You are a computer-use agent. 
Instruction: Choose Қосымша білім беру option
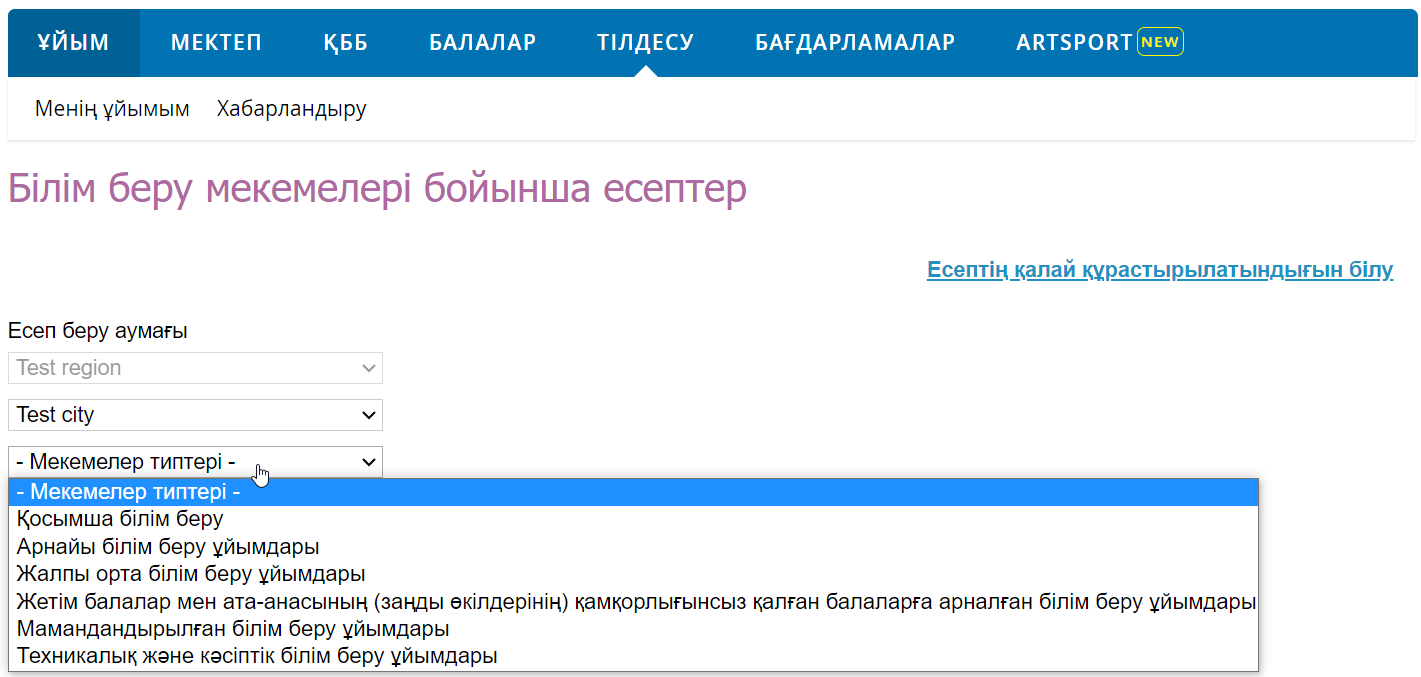coord(120,519)
